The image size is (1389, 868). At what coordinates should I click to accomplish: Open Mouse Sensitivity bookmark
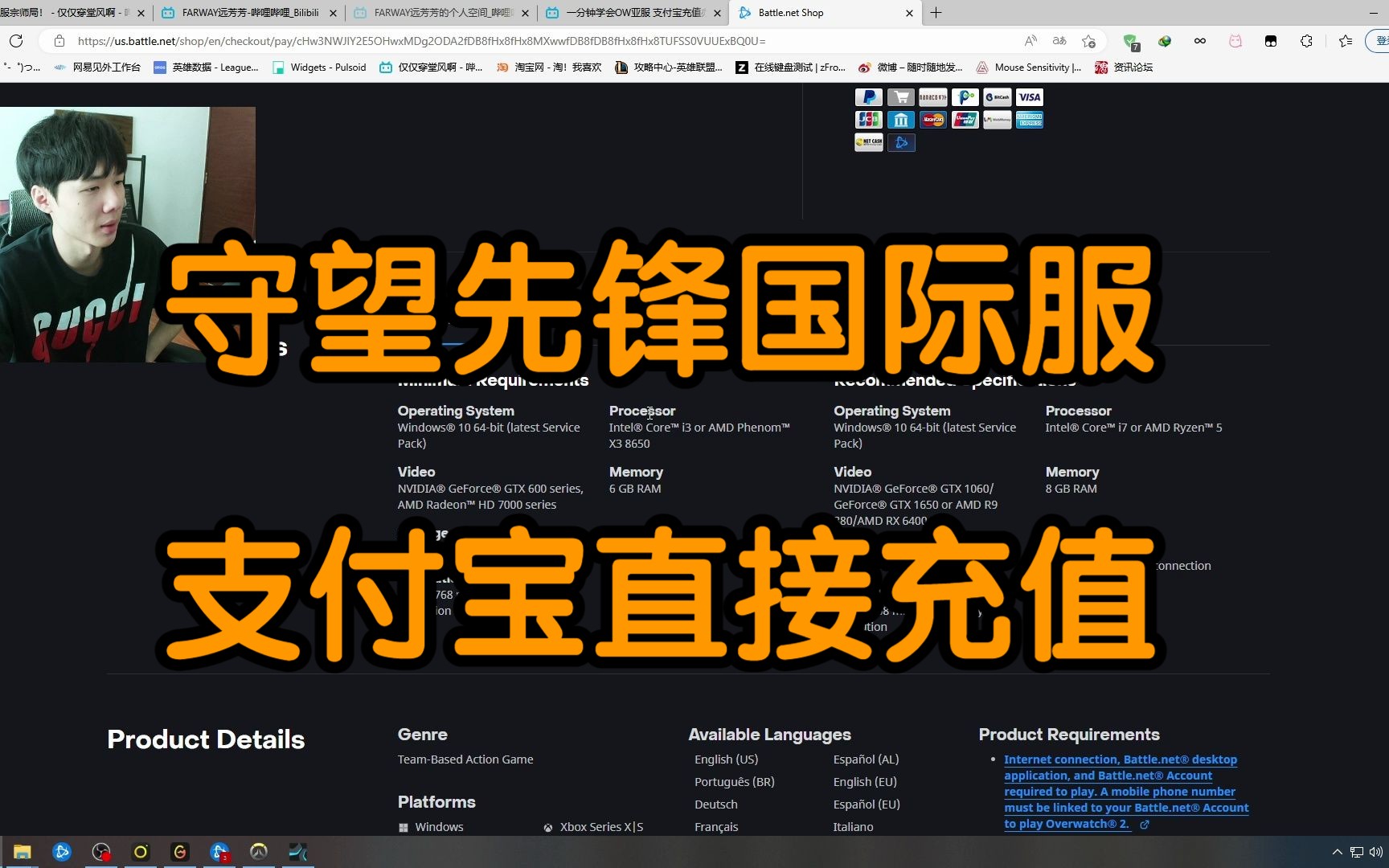tap(1028, 68)
